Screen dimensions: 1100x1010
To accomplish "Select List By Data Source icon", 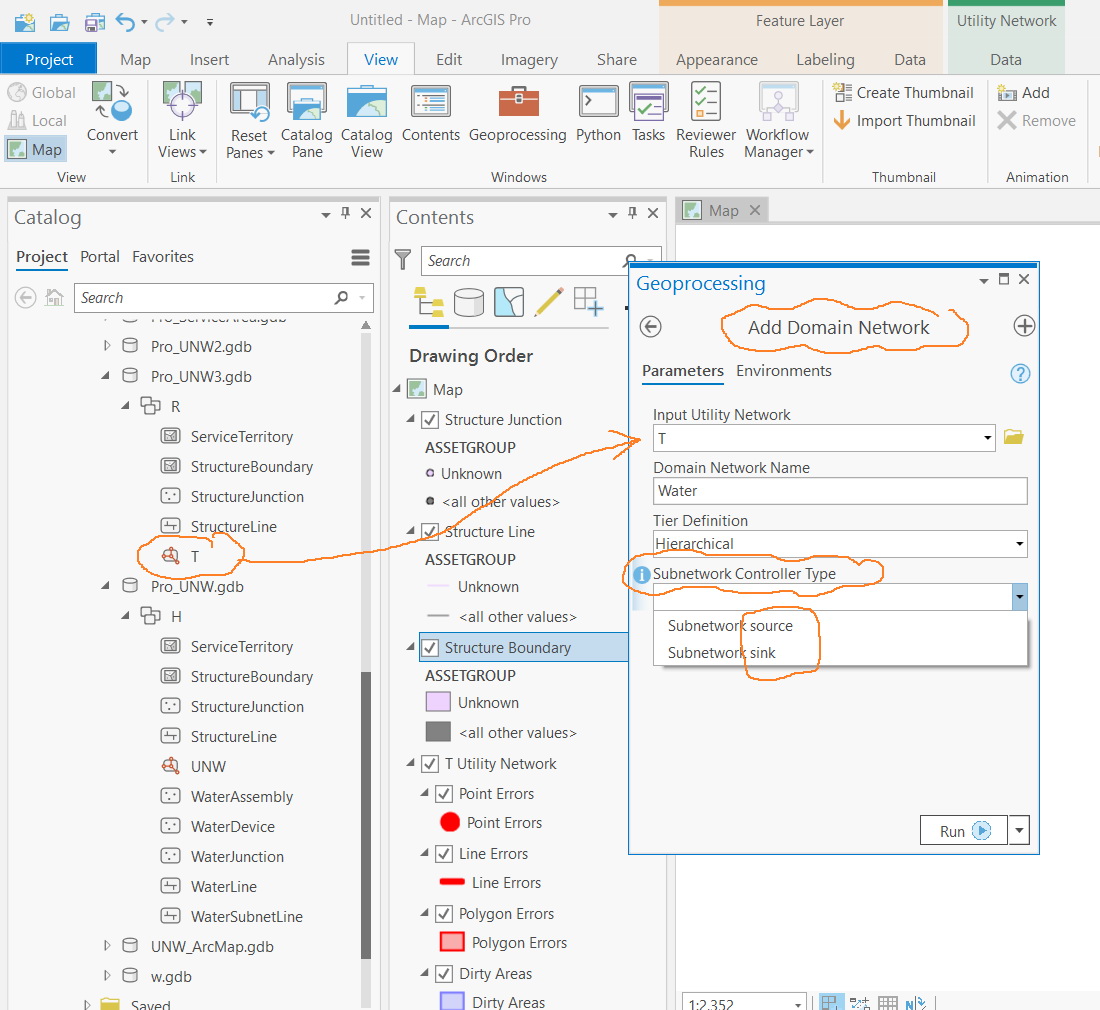I will coord(469,302).
